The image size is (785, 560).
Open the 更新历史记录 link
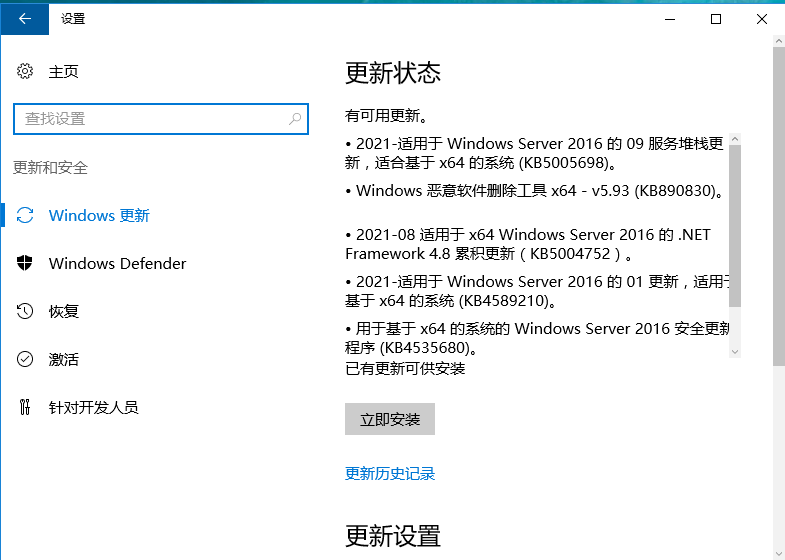(x=390, y=474)
